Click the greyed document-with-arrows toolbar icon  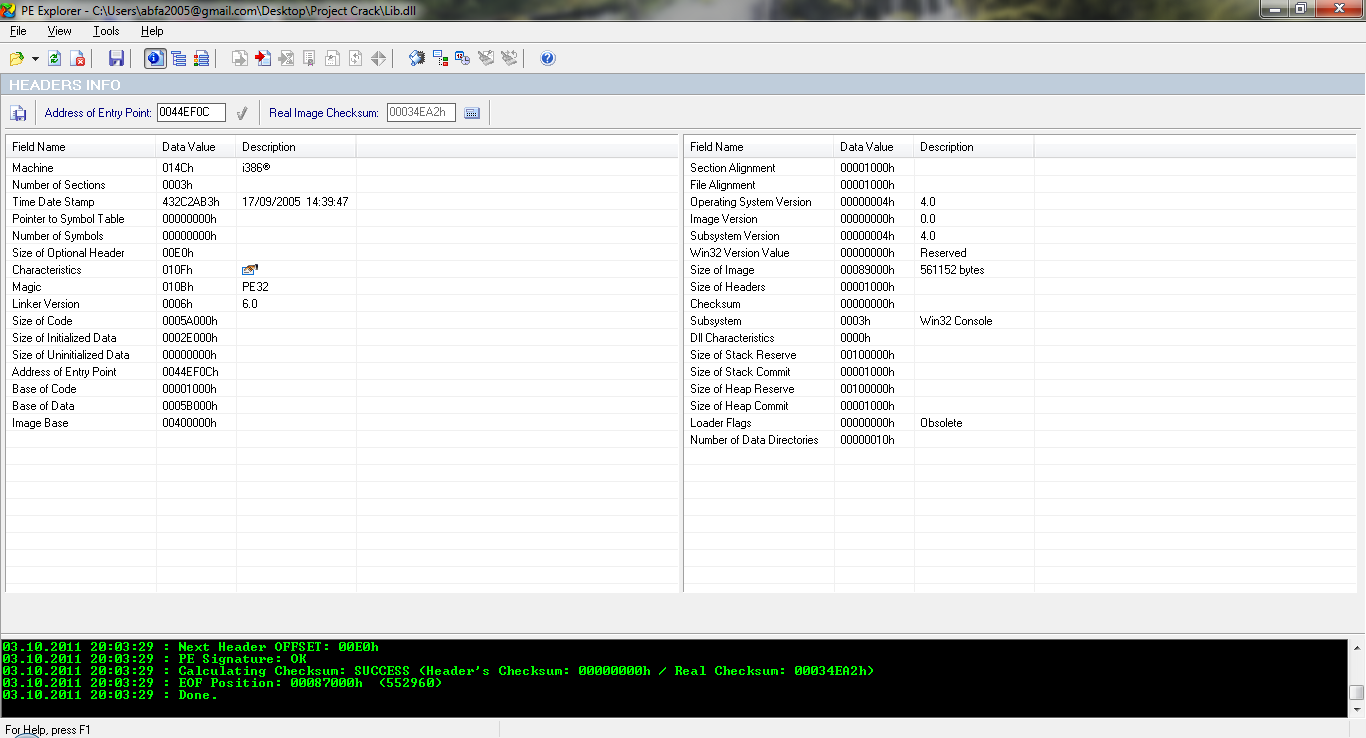pos(355,59)
